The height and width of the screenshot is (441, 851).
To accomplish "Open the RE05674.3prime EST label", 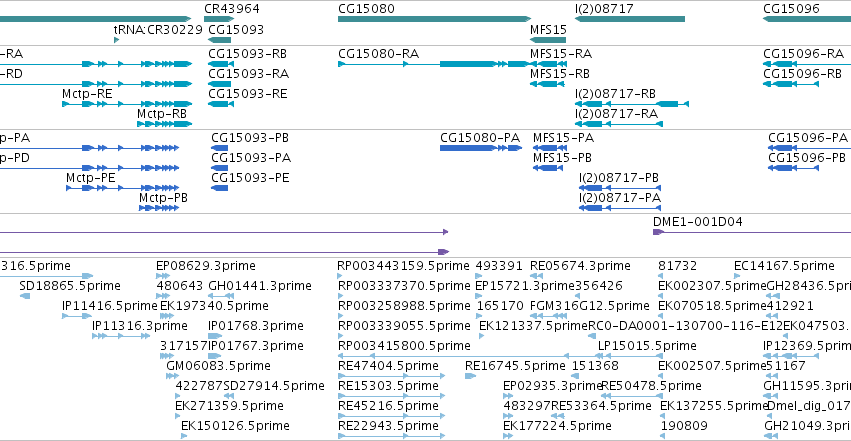I will pyautogui.click(x=580, y=266).
